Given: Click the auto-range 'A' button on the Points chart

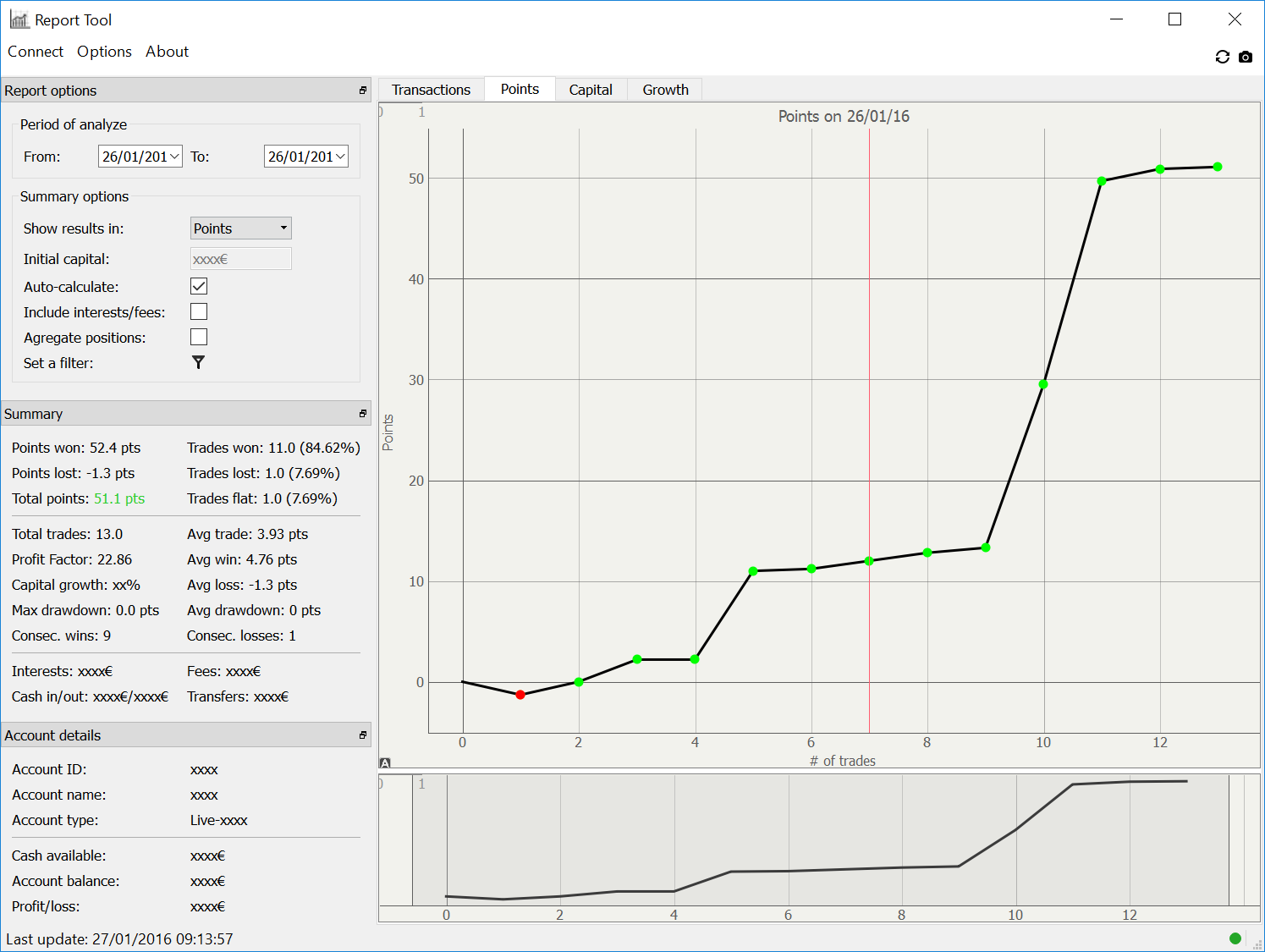Looking at the screenshot, I should pyautogui.click(x=385, y=762).
